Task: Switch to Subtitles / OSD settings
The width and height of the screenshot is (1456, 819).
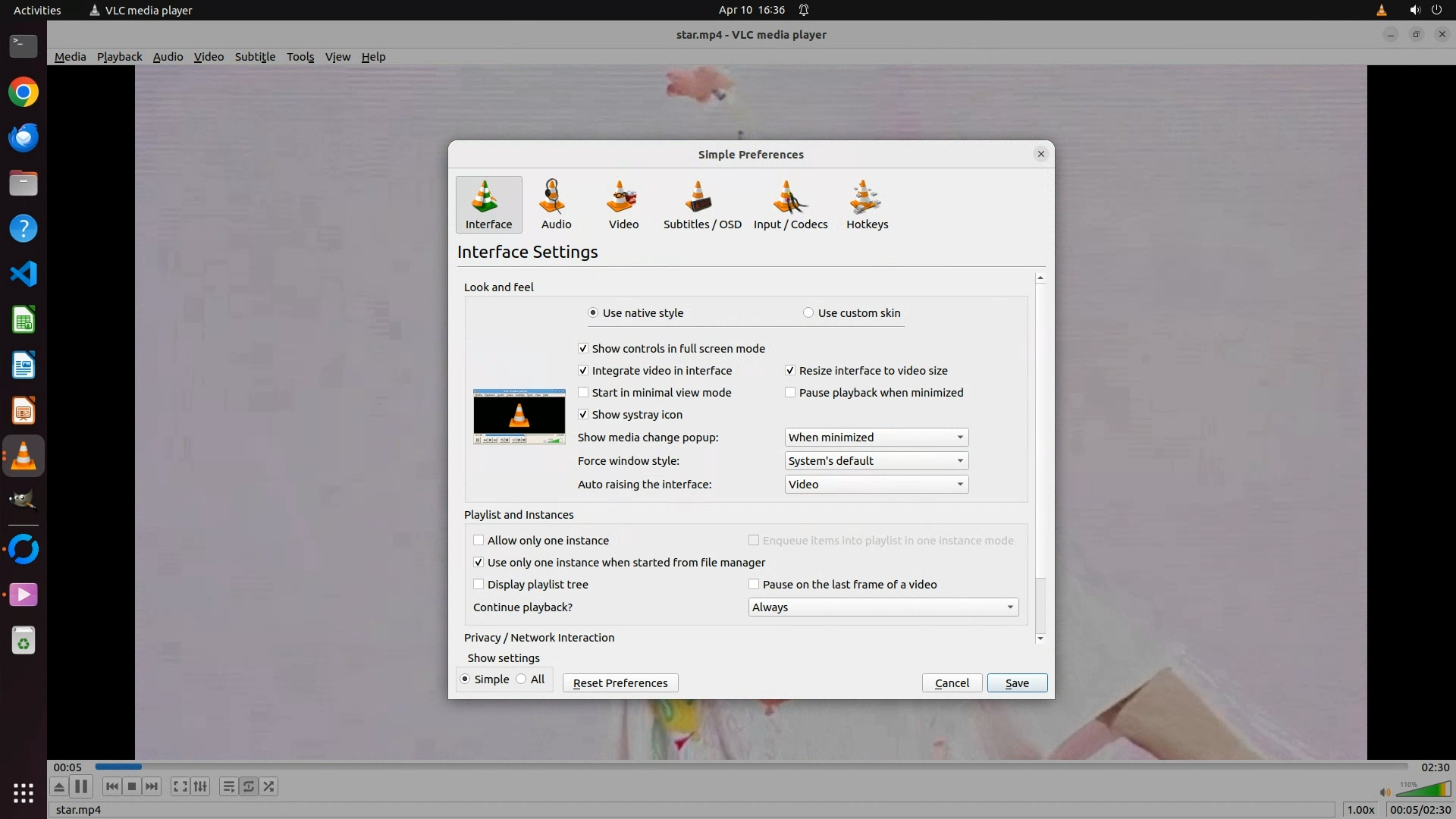Action: [701, 205]
